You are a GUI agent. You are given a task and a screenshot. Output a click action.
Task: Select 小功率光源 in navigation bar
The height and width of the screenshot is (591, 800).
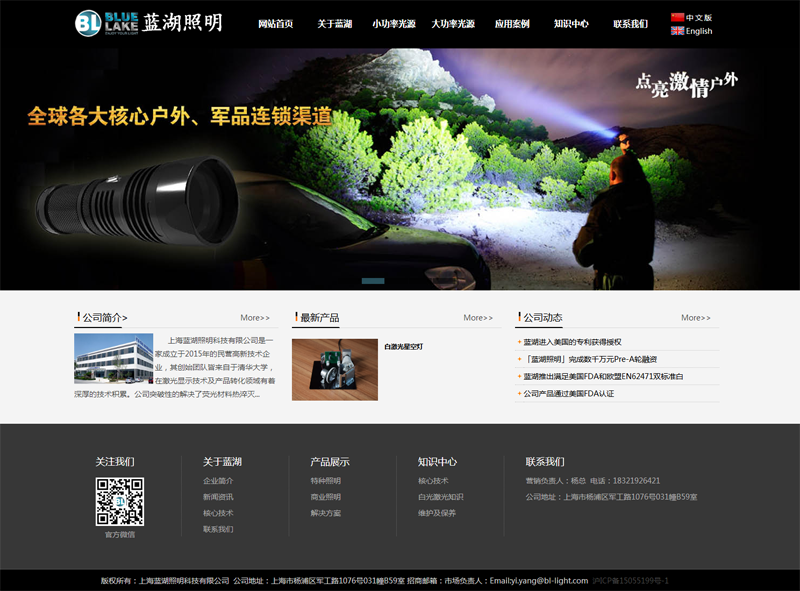393,24
